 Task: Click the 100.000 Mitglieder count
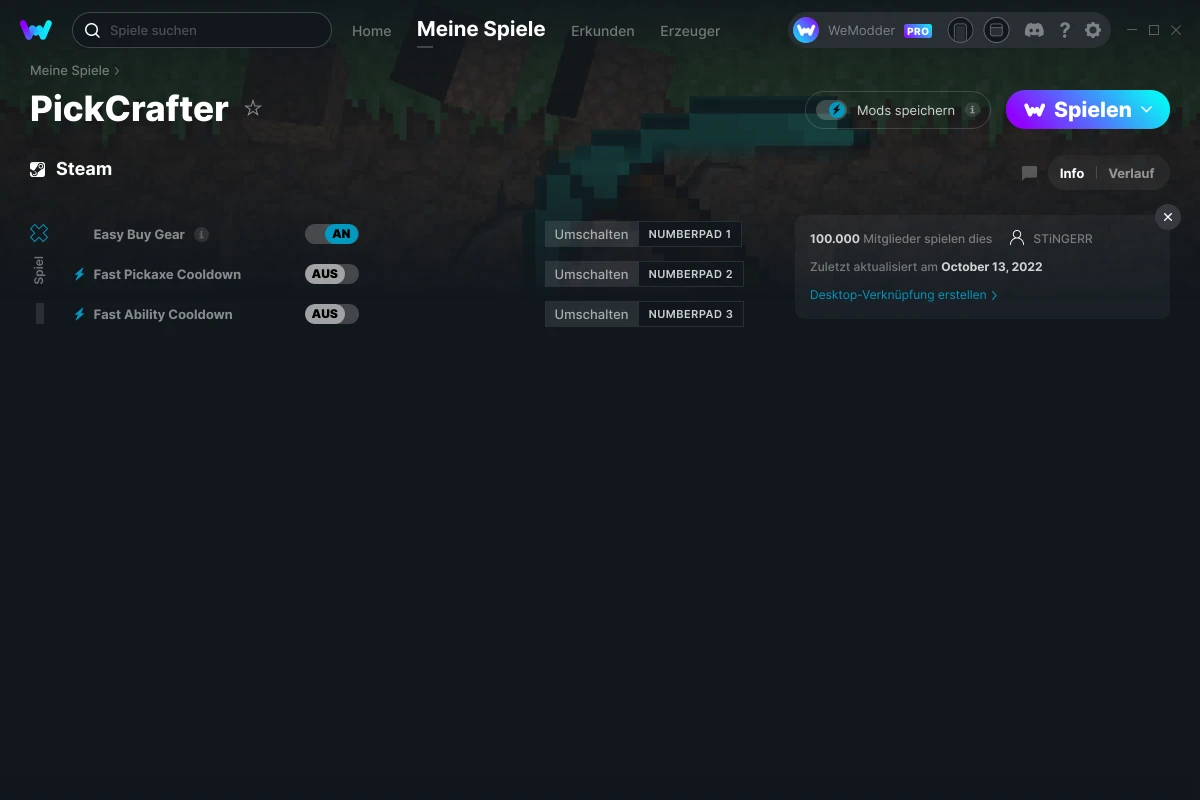click(x=901, y=238)
